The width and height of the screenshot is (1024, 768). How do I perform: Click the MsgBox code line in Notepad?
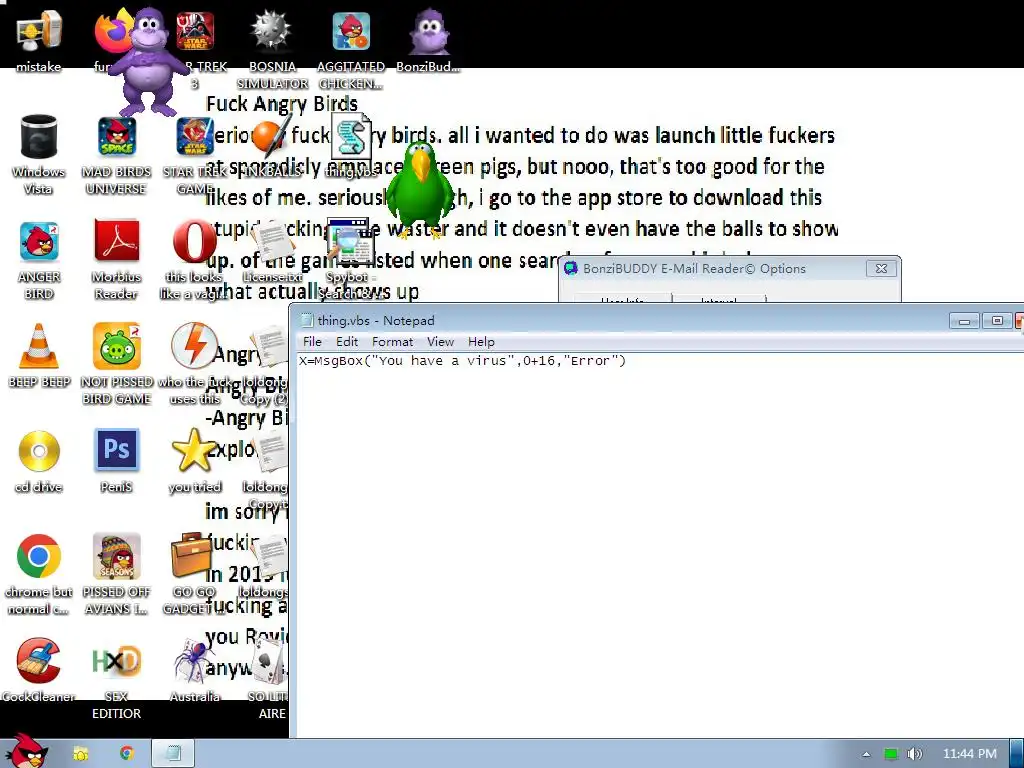pyautogui.click(x=462, y=360)
